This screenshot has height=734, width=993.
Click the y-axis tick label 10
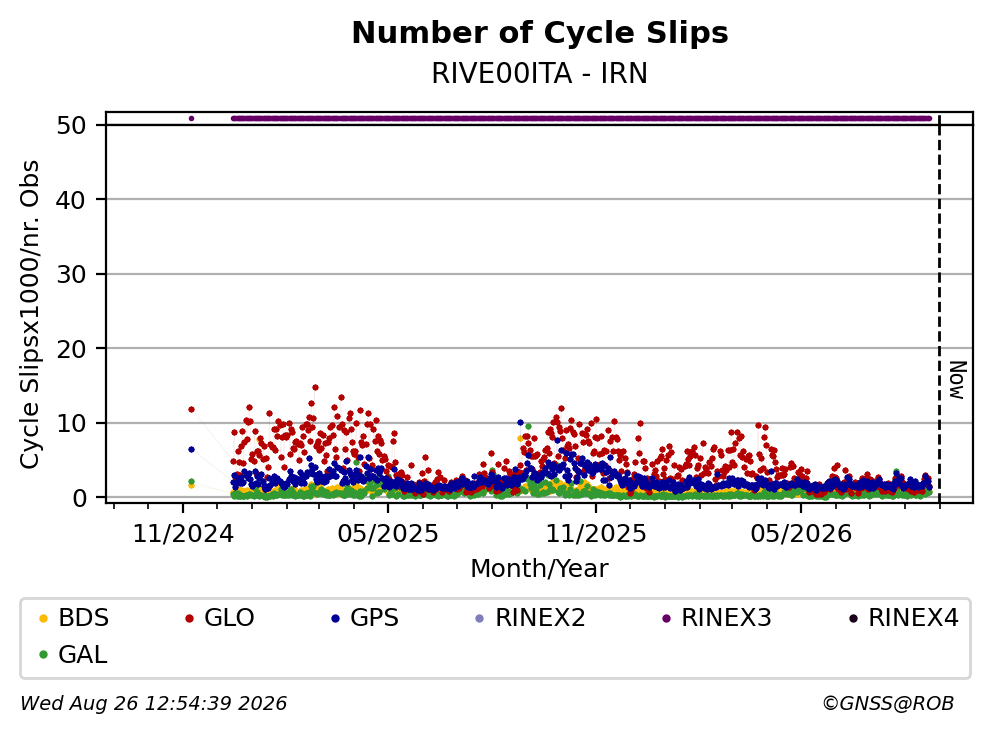pos(71,423)
